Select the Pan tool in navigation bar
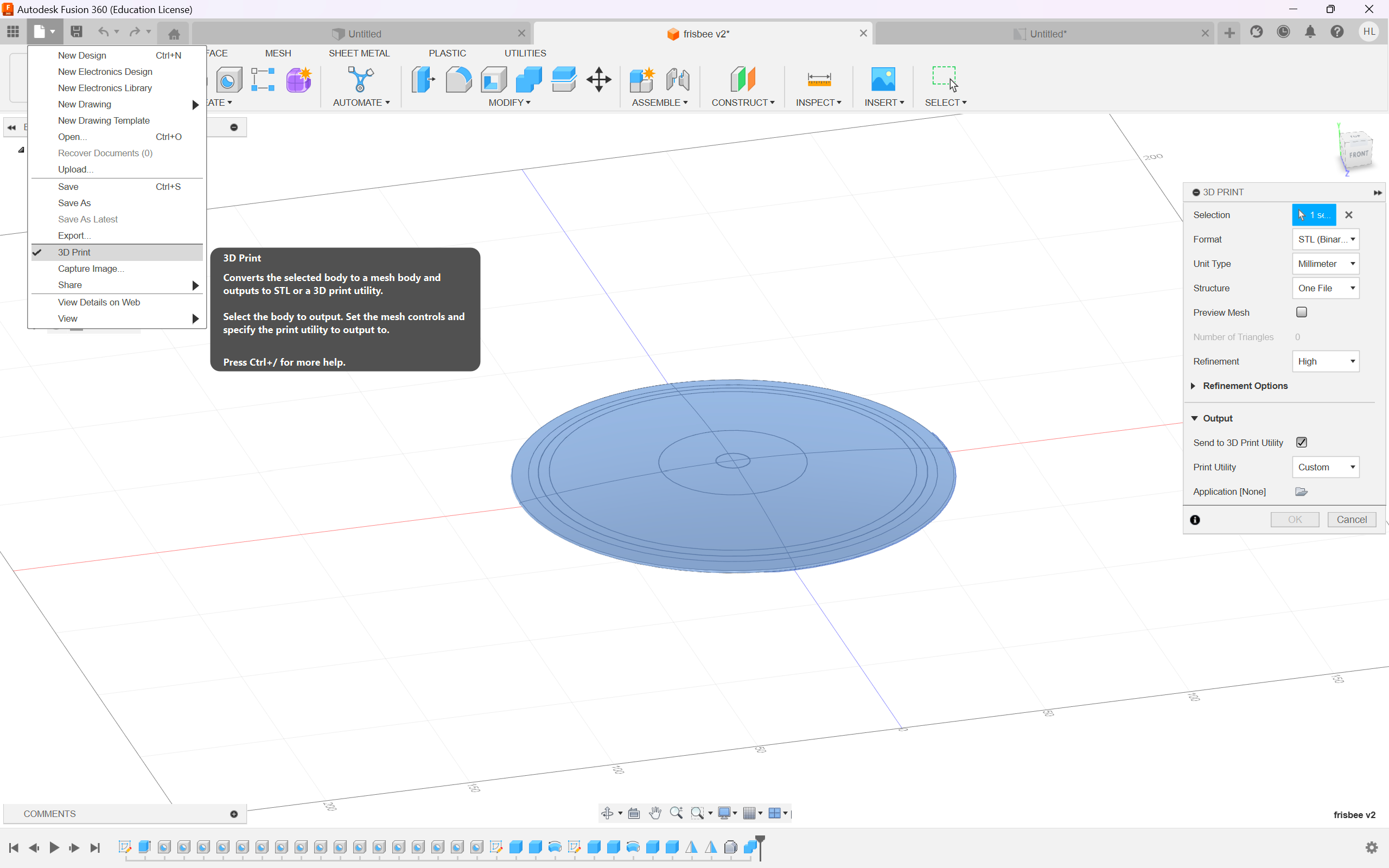Image resolution: width=1389 pixels, height=868 pixels. tap(655, 813)
